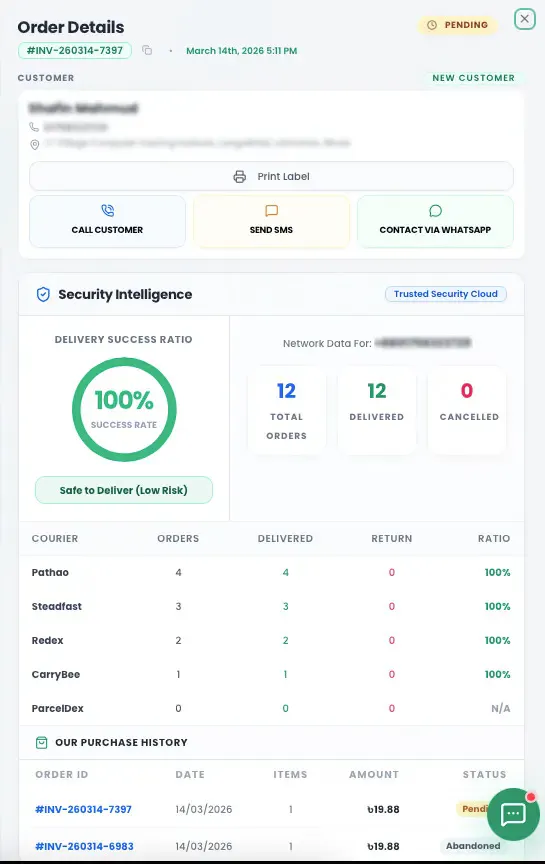Viewport: 545px width, 864px height.
Task: Select the Pathao courier row
Action: [271, 573]
